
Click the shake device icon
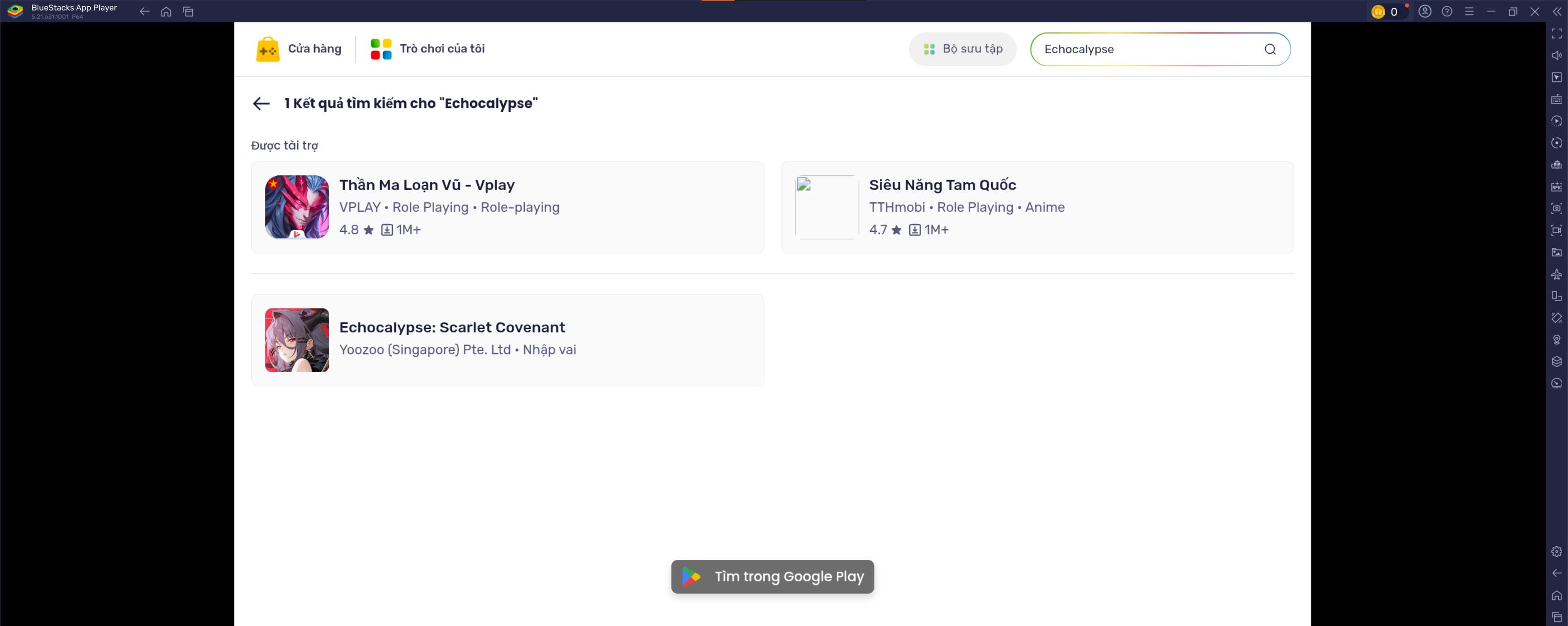(1557, 318)
